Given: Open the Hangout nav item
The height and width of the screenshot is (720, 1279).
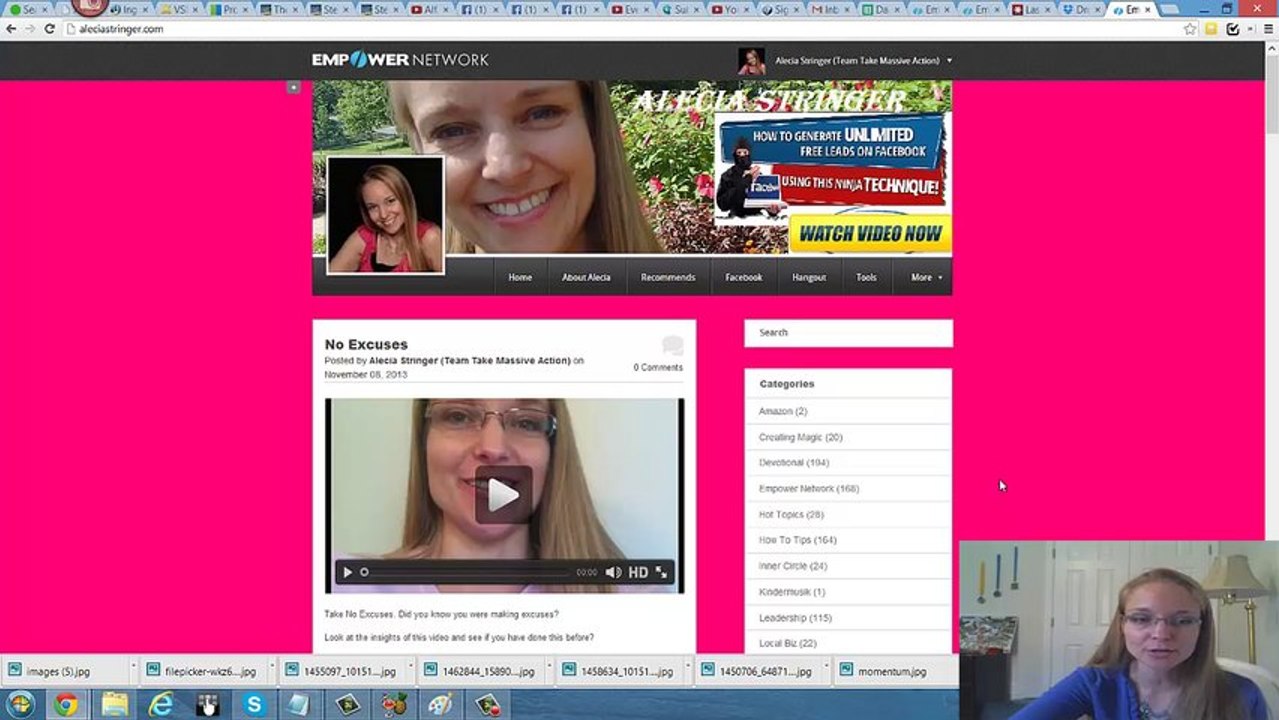Looking at the screenshot, I should coord(809,277).
